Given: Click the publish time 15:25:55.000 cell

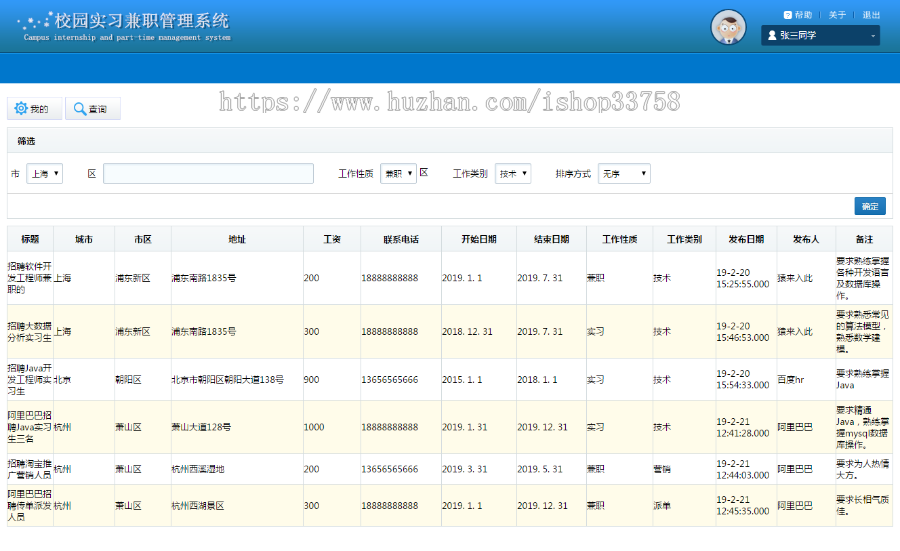Looking at the screenshot, I should [x=746, y=278].
